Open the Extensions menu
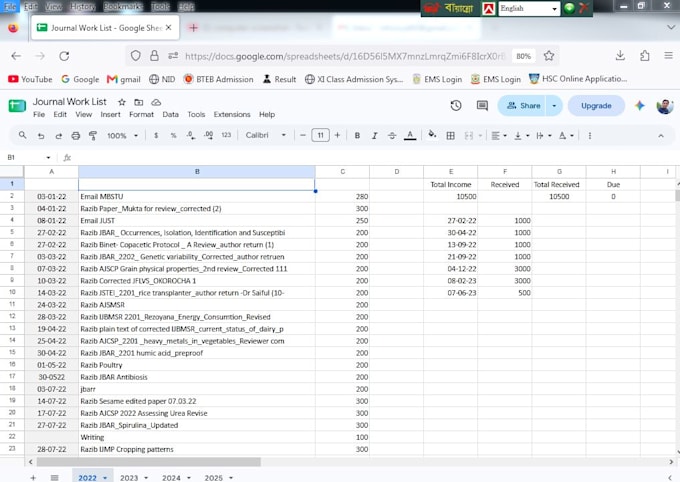The width and height of the screenshot is (680, 482). pos(232,115)
